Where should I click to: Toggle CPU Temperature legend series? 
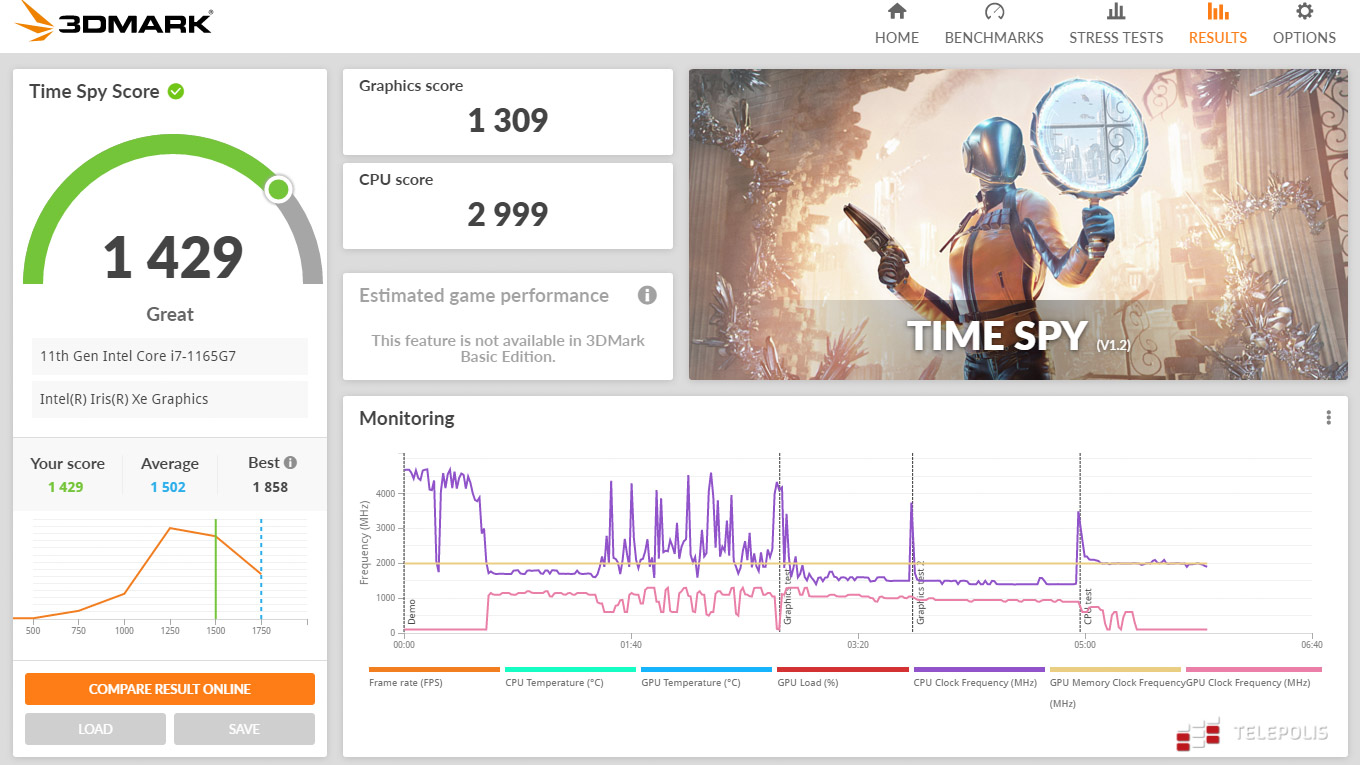click(554, 682)
